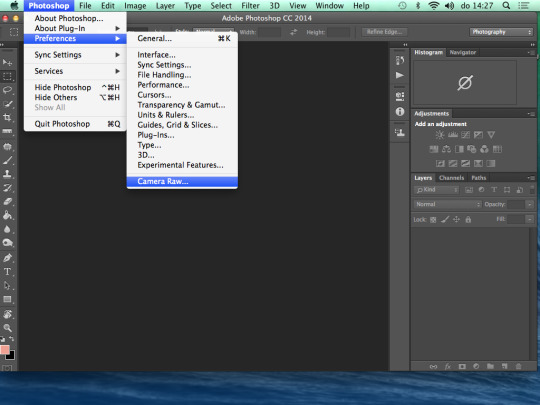The height and width of the screenshot is (405, 540).
Task: Open the Actions panel play icon
Action: 400,75
